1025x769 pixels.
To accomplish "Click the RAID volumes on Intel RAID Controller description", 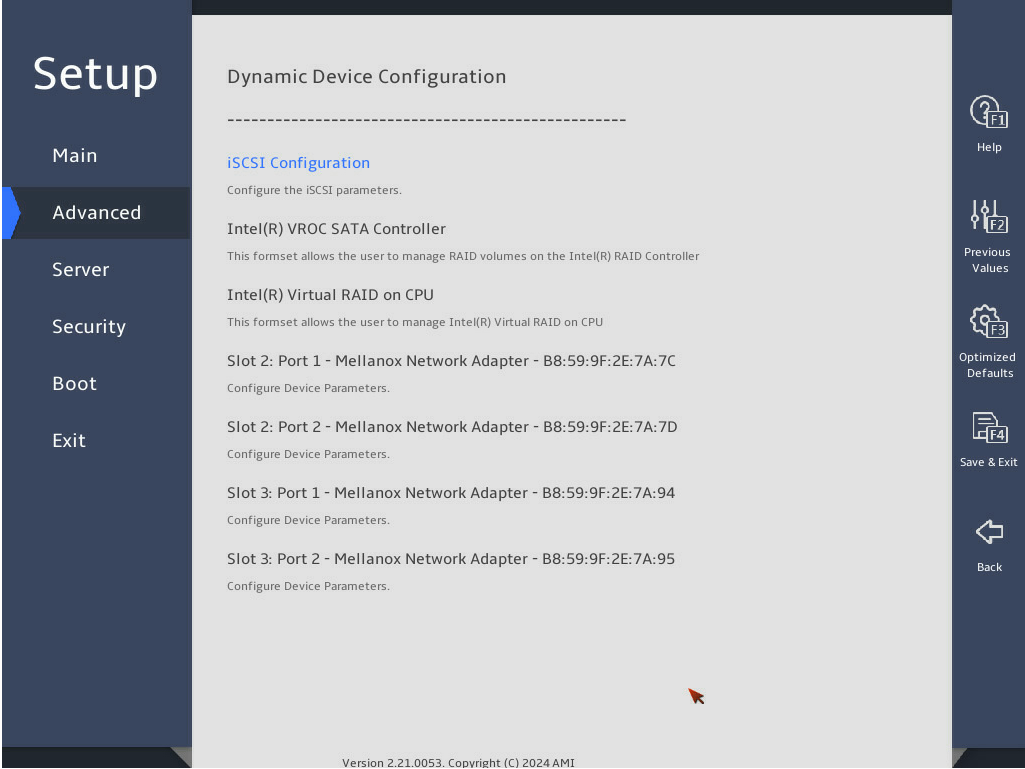I will [x=463, y=256].
